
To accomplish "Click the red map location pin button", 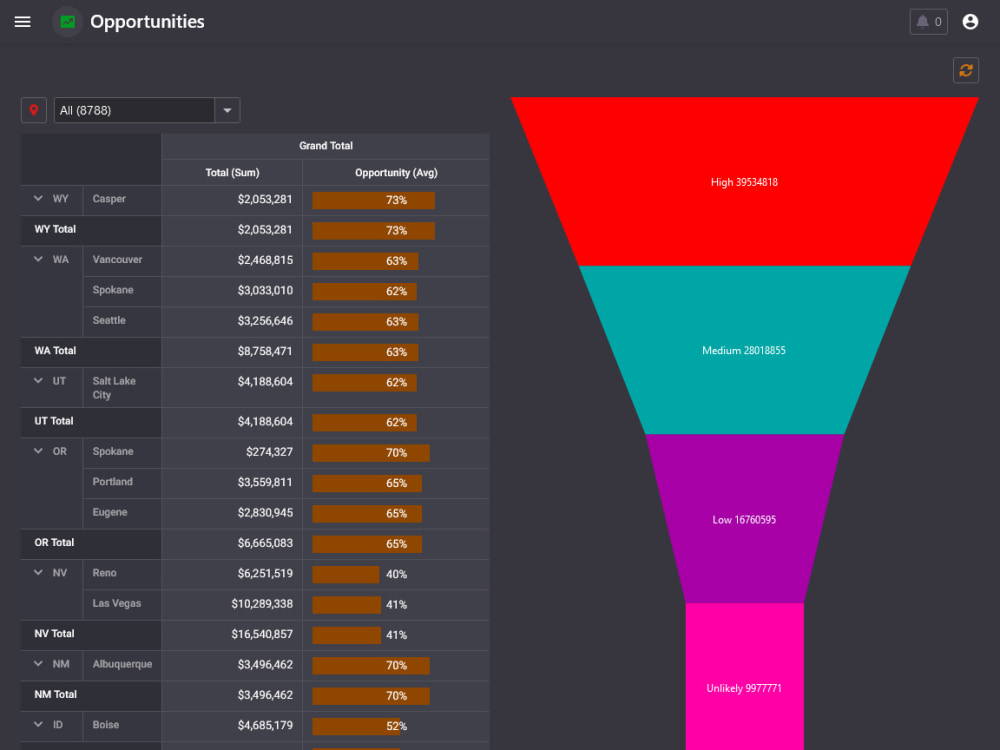I will pyautogui.click(x=34, y=110).
